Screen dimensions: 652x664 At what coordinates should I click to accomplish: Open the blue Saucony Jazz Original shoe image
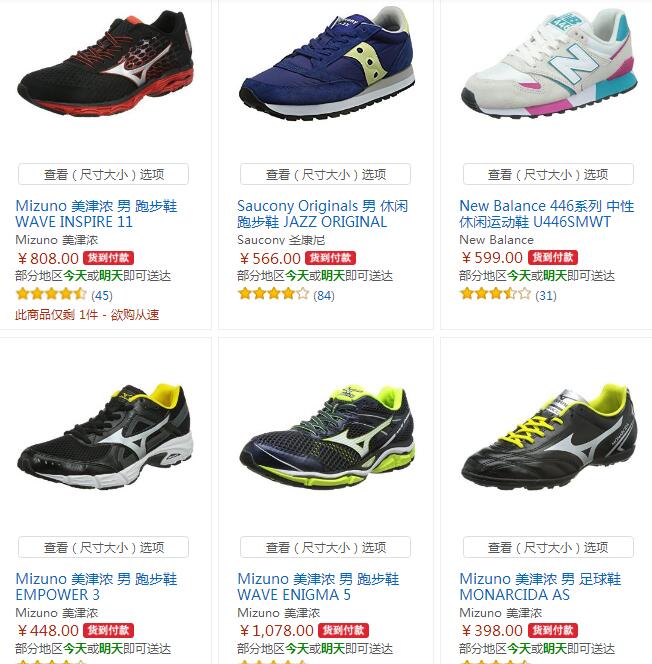tap(326, 63)
